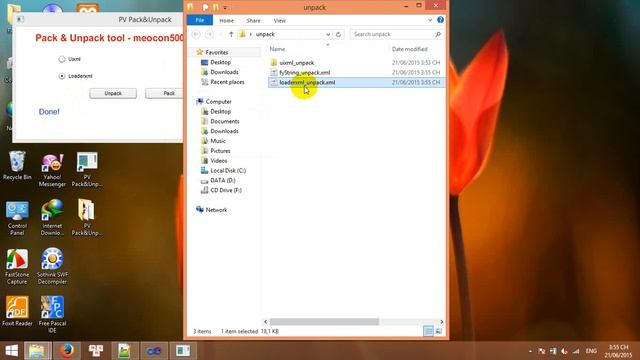Refresh the unpack folder view
This screenshot has height=360, width=640.
tap(338, 34)
